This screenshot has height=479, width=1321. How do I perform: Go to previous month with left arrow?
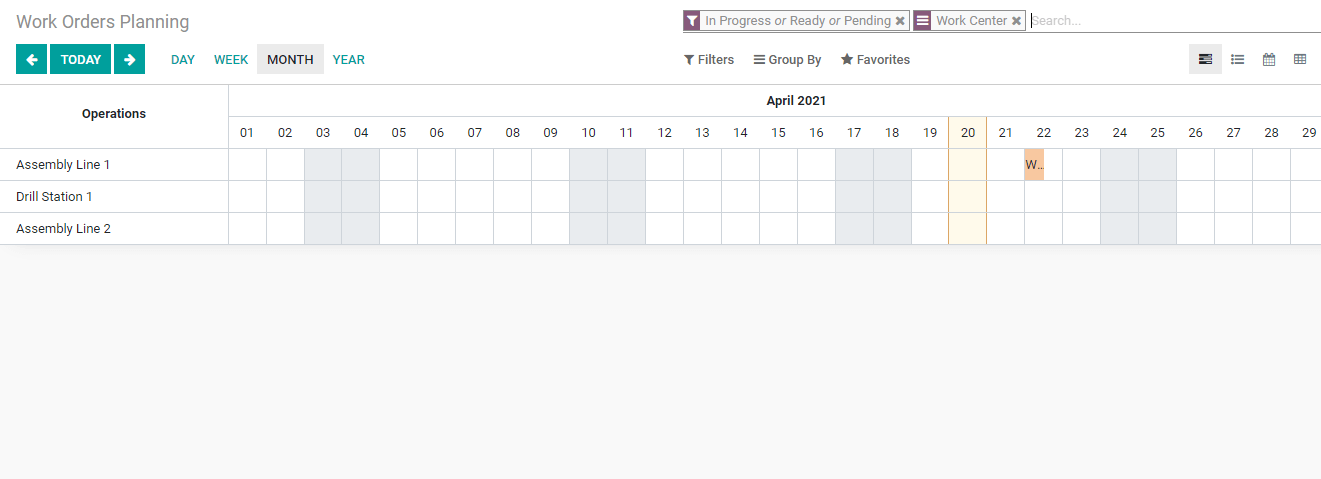click(31, 59)
